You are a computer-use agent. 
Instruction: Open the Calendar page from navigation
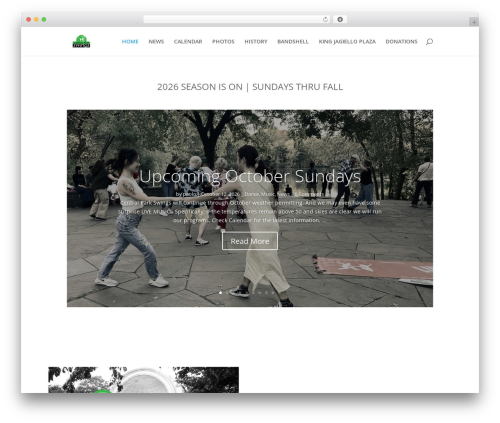(x=188, y=42)
